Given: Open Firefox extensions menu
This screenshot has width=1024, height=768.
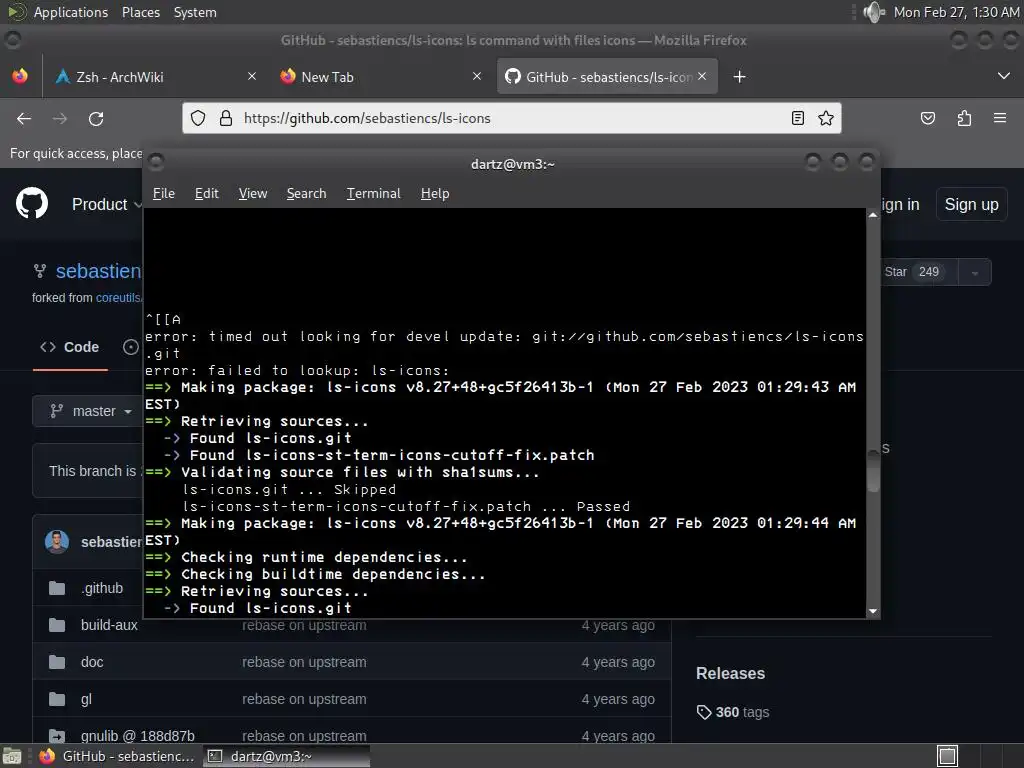Looking at the screenshot, I should click(x=964, y=118).
